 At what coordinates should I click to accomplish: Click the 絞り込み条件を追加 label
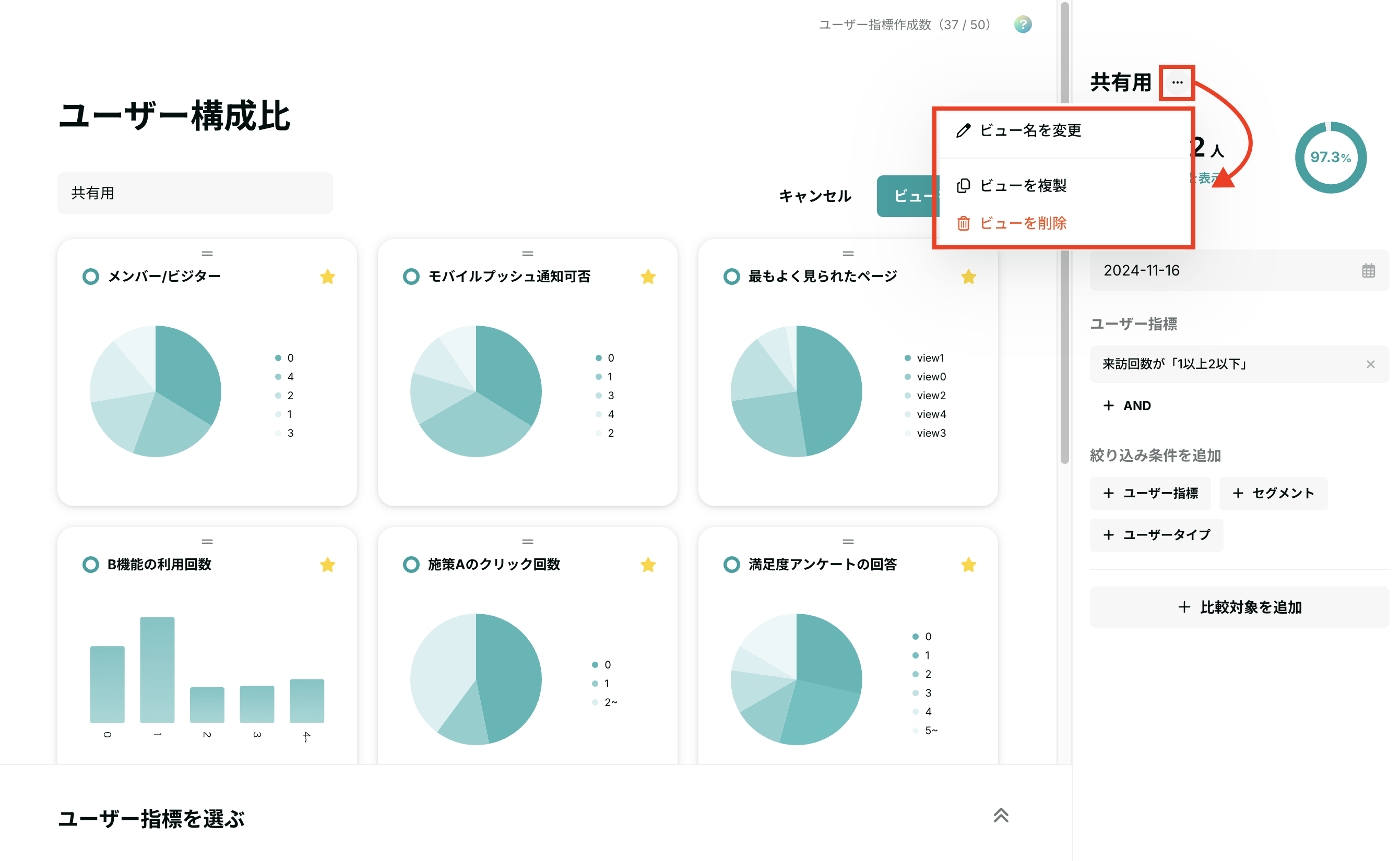pos(1155,456)
